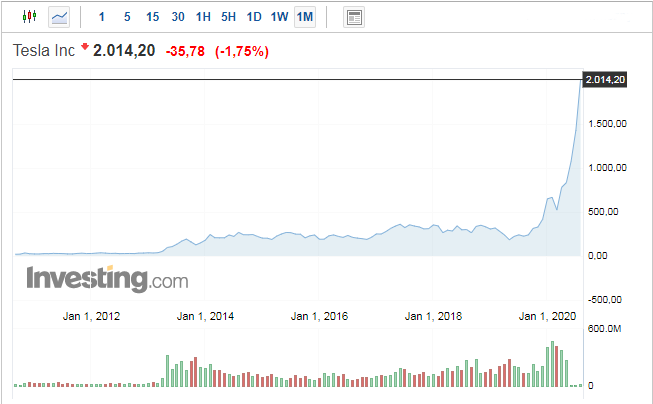The height and width of the screenshot is (404, 653).
Task: Click the current price tag on the axis
Action: click(x=605, y=80)
